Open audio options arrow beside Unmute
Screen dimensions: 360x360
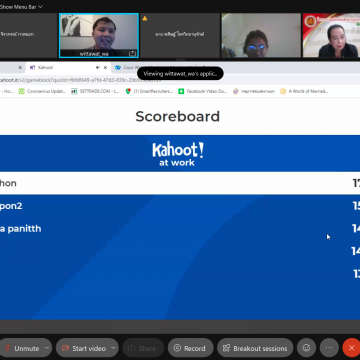click(x=47, y=348)
